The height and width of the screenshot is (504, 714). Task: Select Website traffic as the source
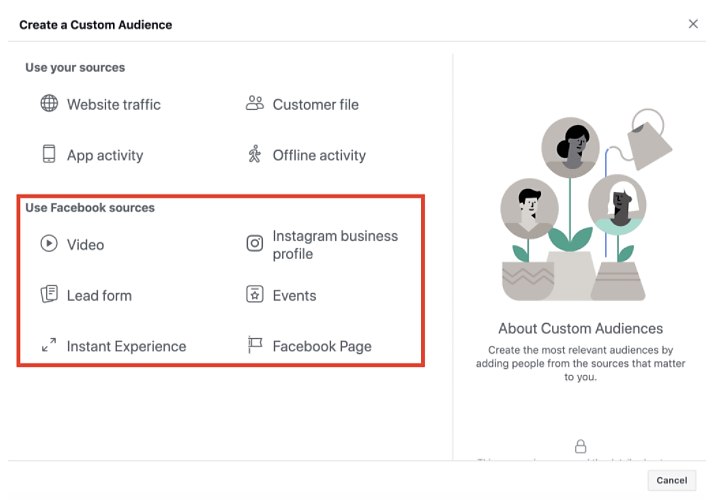click(100, 104)
